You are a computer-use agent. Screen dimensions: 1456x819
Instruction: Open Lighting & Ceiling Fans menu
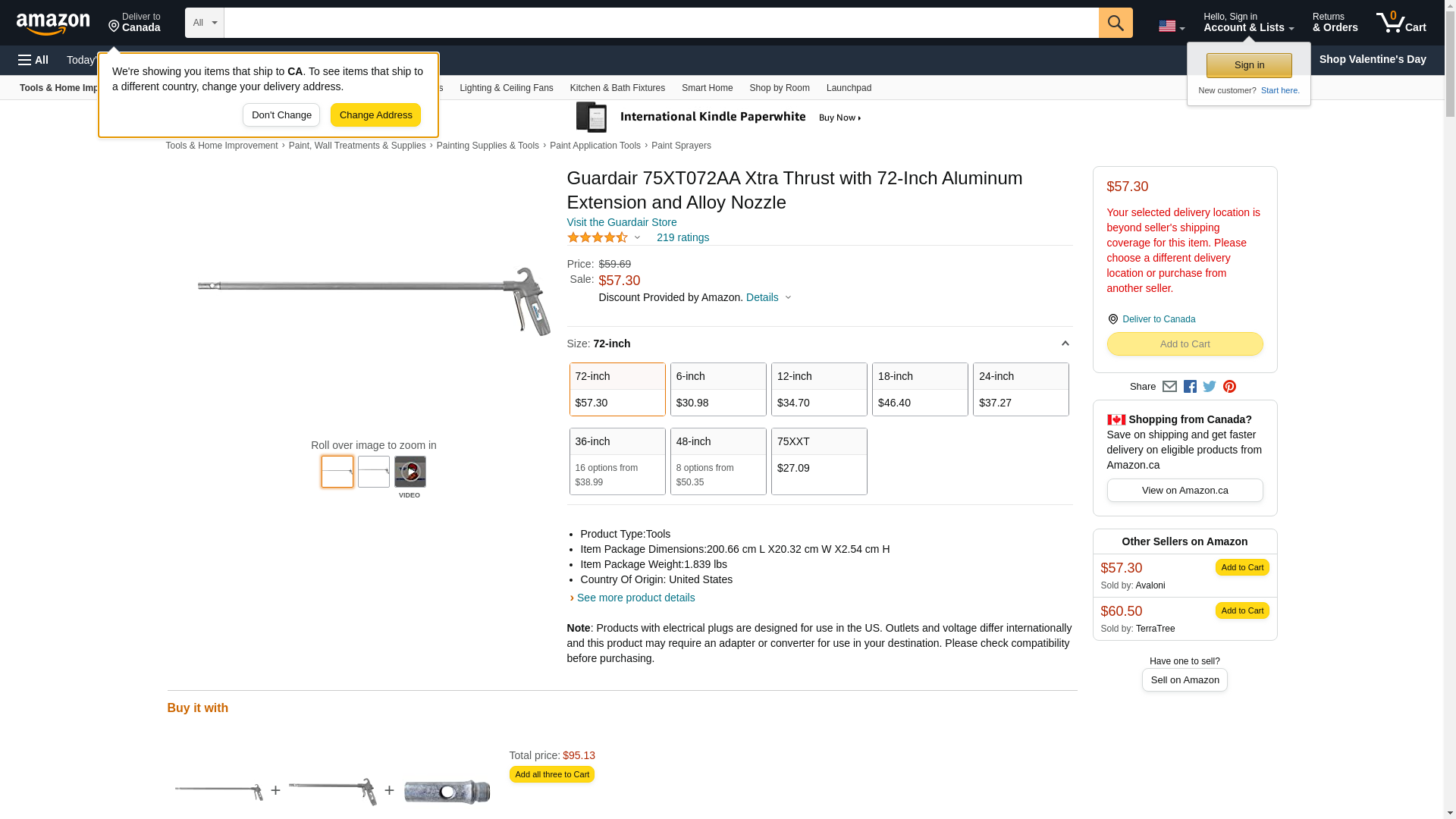506,88
